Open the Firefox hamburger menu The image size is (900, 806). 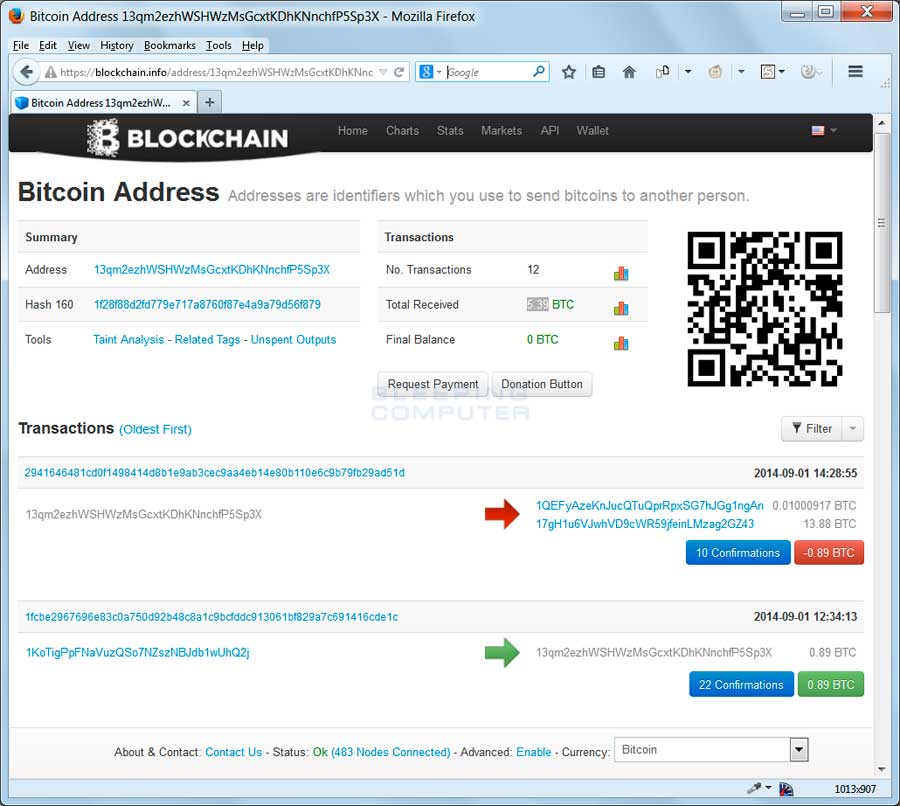pyautogui.click(x=855, y=71)
